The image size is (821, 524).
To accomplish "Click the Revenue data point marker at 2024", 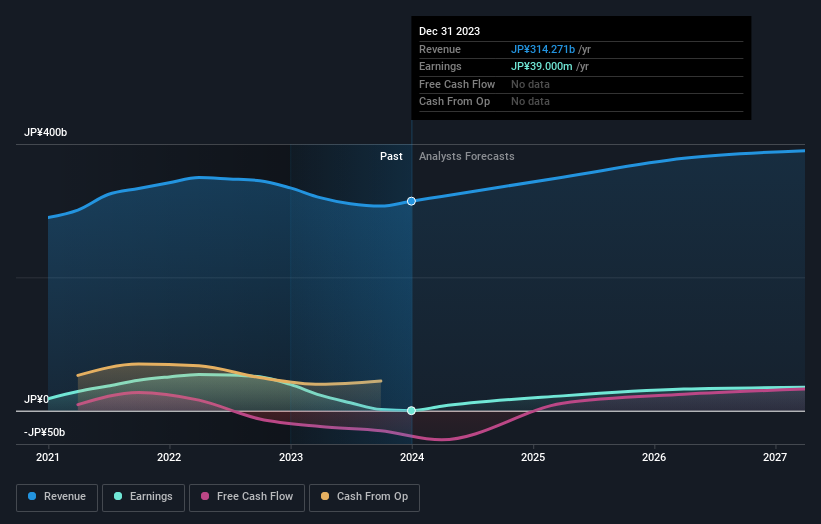I will click(412, 201).
